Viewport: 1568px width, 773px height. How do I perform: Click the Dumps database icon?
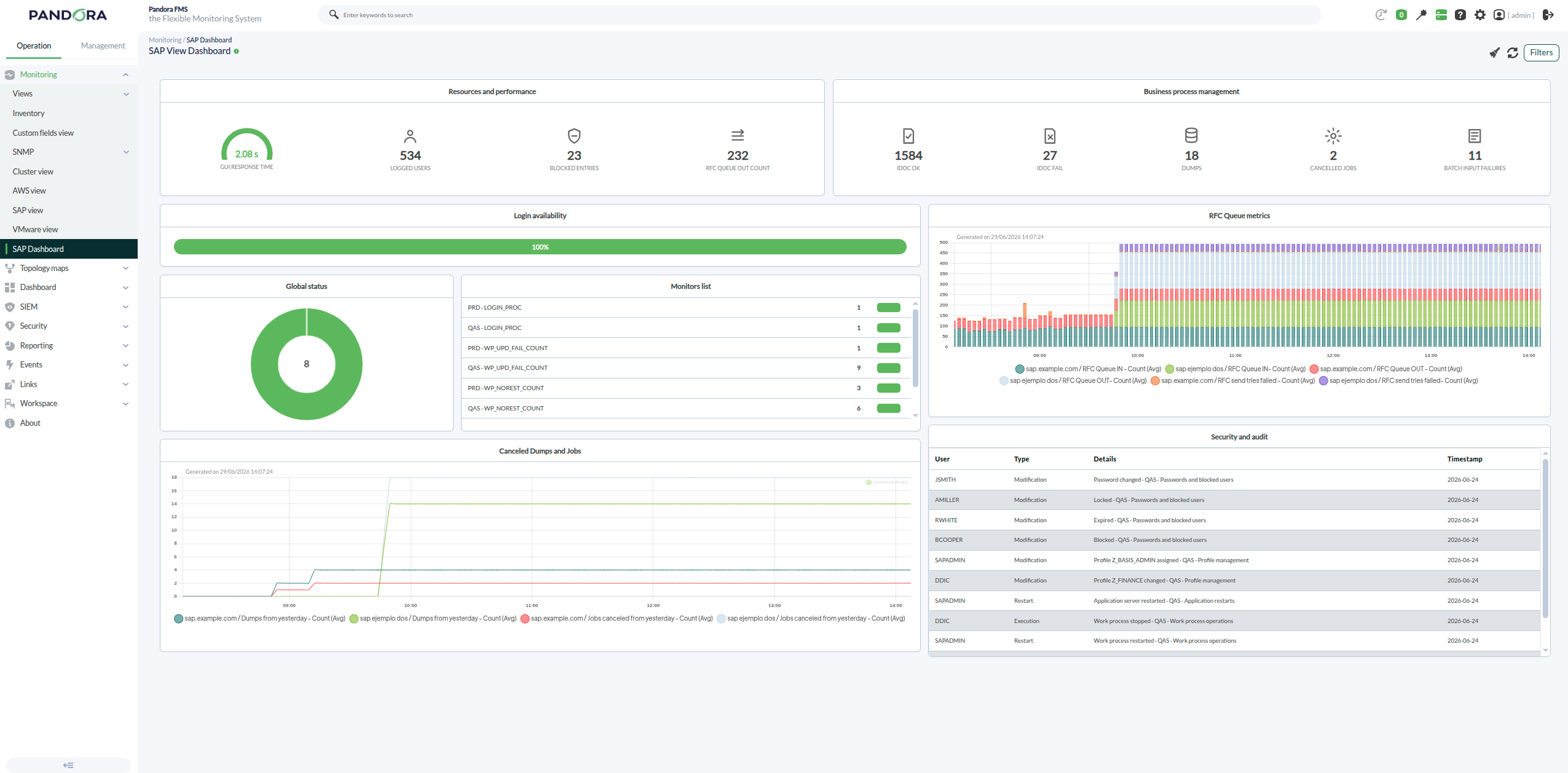(x=1191, y=135)
